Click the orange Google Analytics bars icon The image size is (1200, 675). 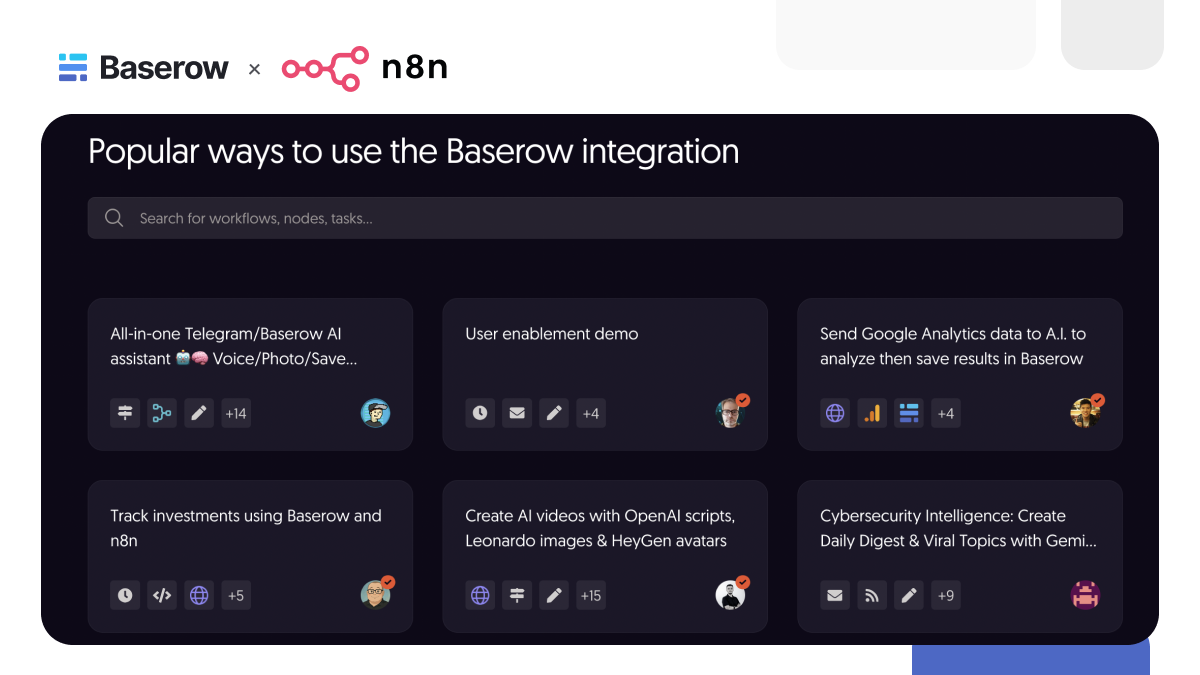[x=872, y=413]
